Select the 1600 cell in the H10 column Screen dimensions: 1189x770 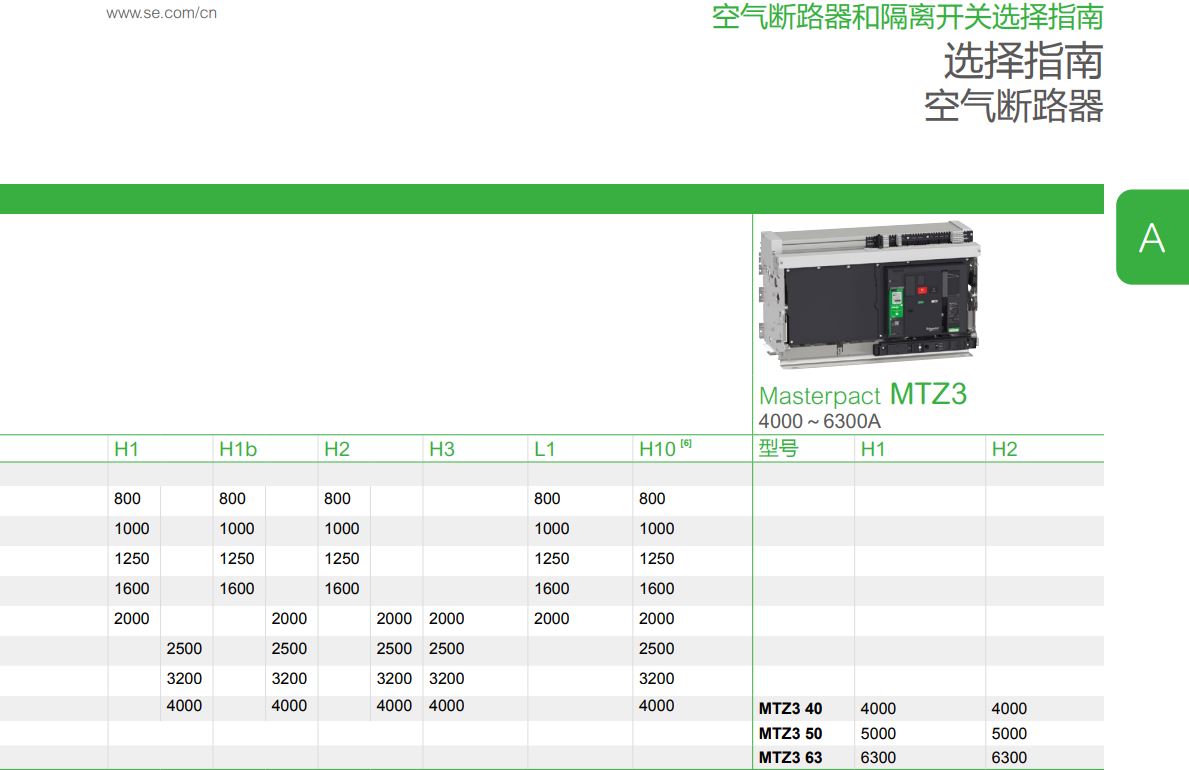pyautogui.click(x=657, y=589)
